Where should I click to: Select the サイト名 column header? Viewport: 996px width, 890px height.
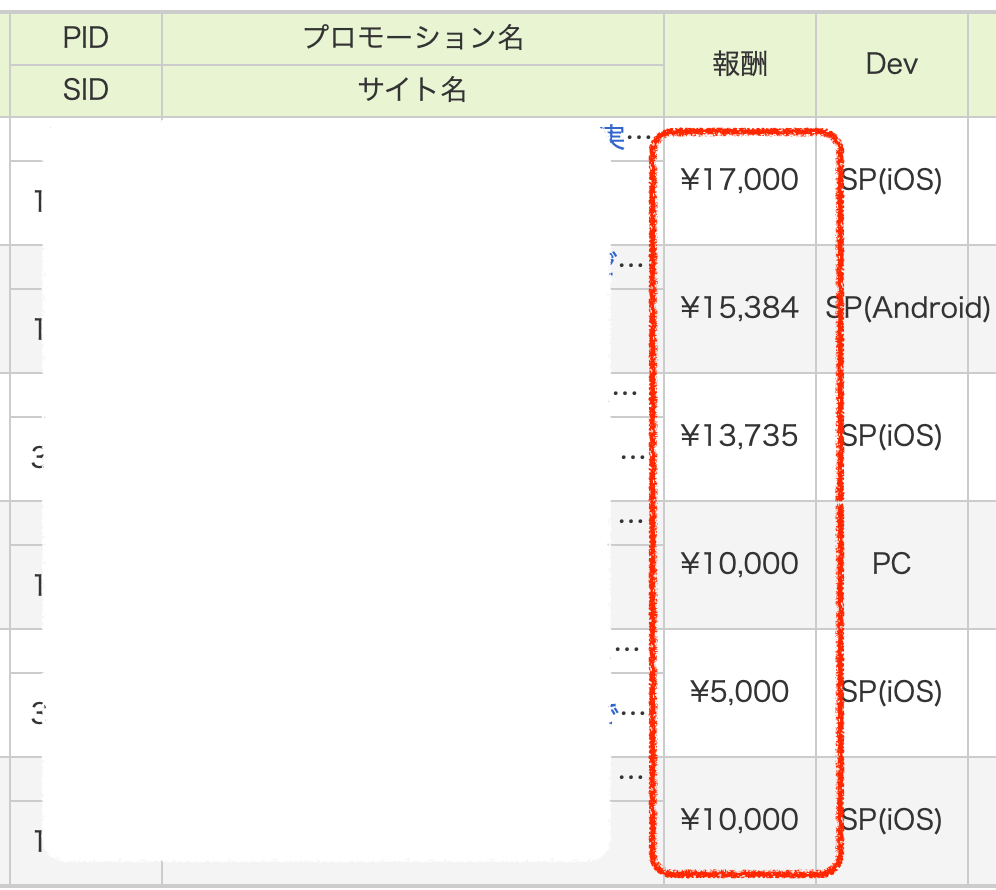(413, 91)
